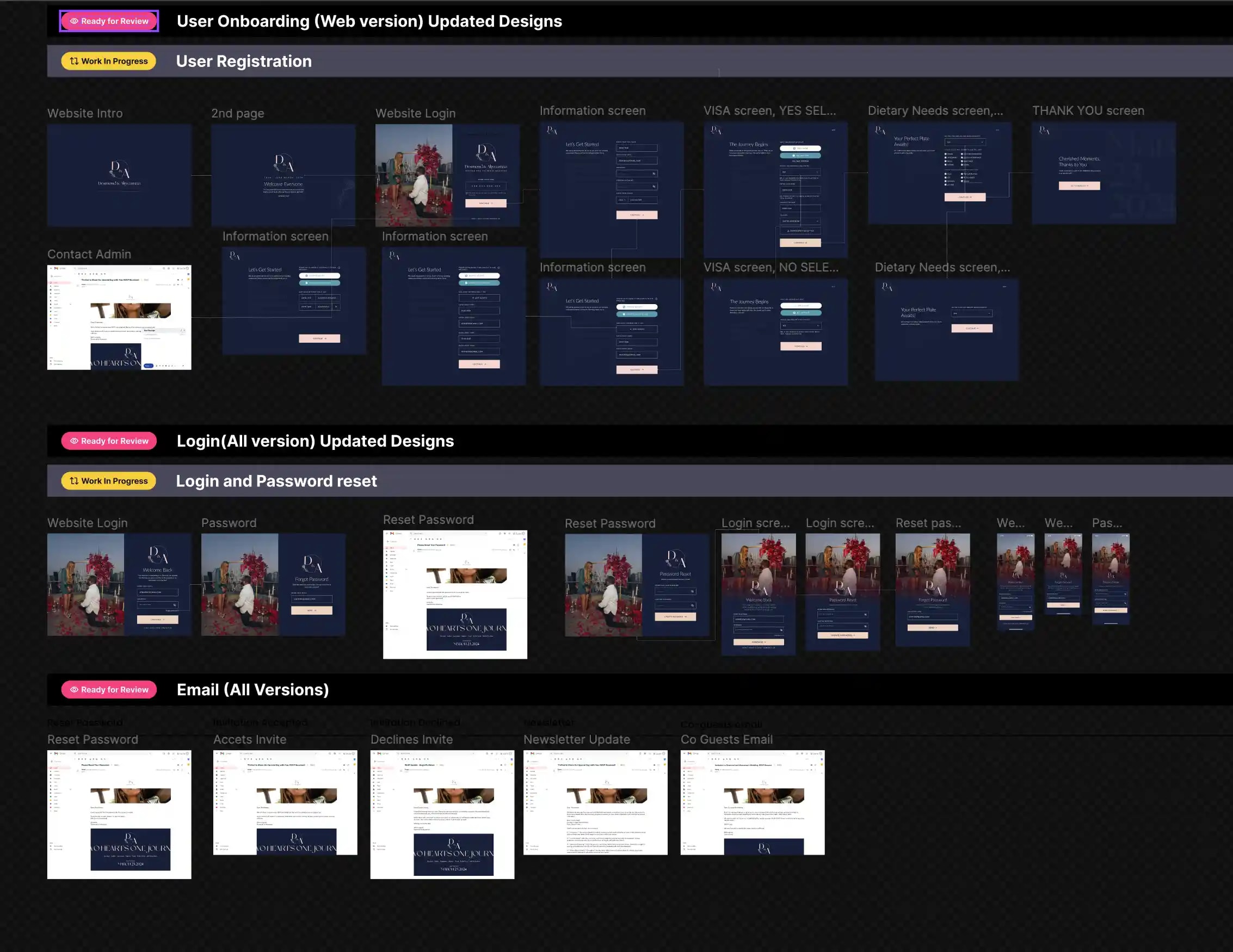The image size is (1233, 952).
Task: Click the eye icon beside User Onboarding title
Action: [x=74, y=21]
